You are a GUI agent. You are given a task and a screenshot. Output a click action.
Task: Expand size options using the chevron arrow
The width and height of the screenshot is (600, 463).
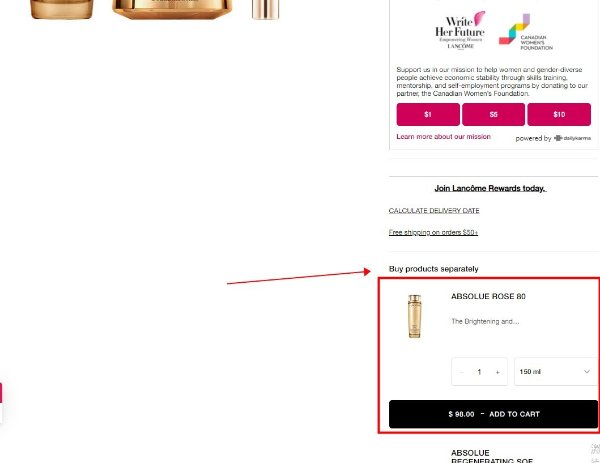point(587,372)
